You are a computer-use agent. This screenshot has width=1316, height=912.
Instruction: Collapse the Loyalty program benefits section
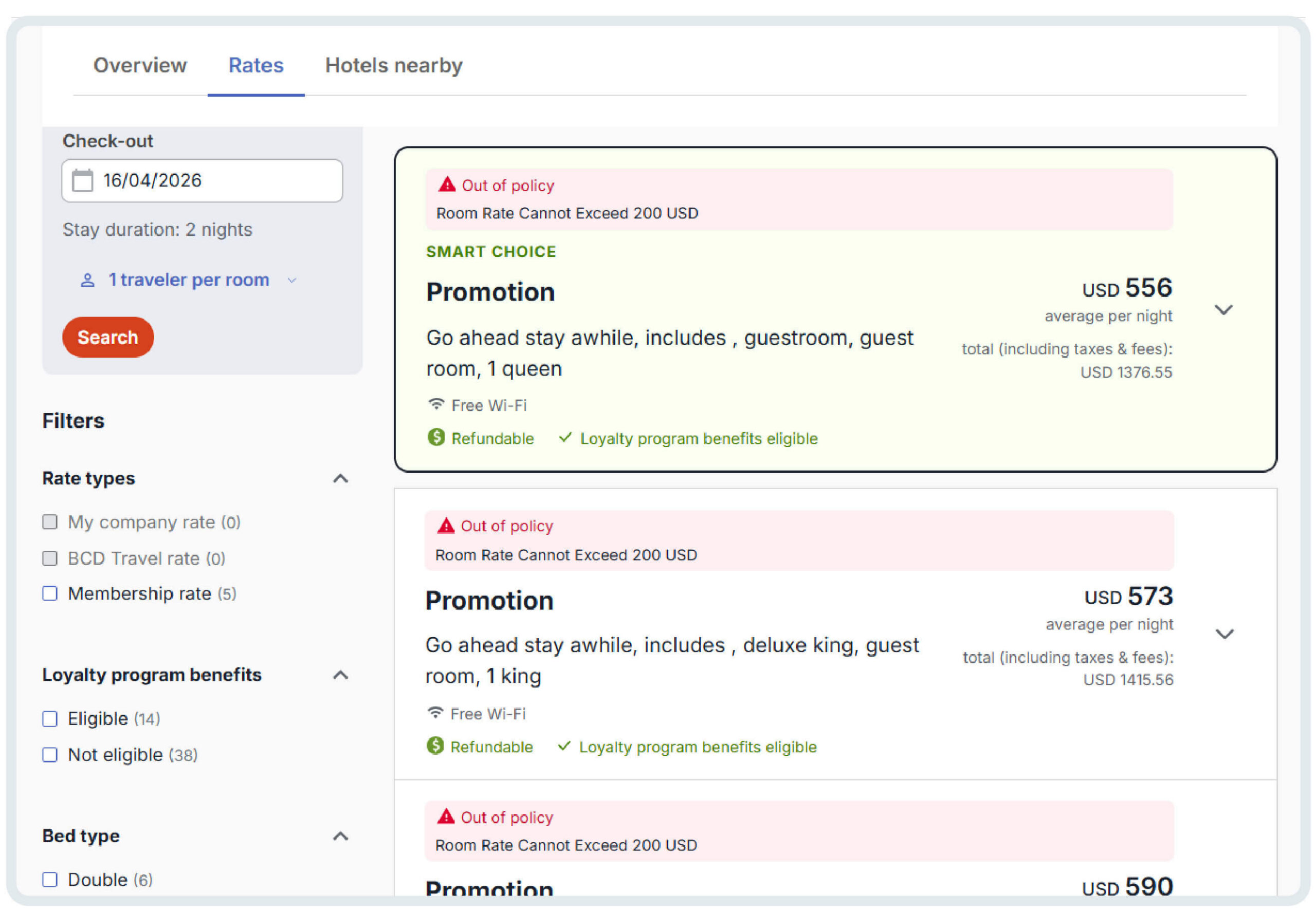tap(341, 675)
